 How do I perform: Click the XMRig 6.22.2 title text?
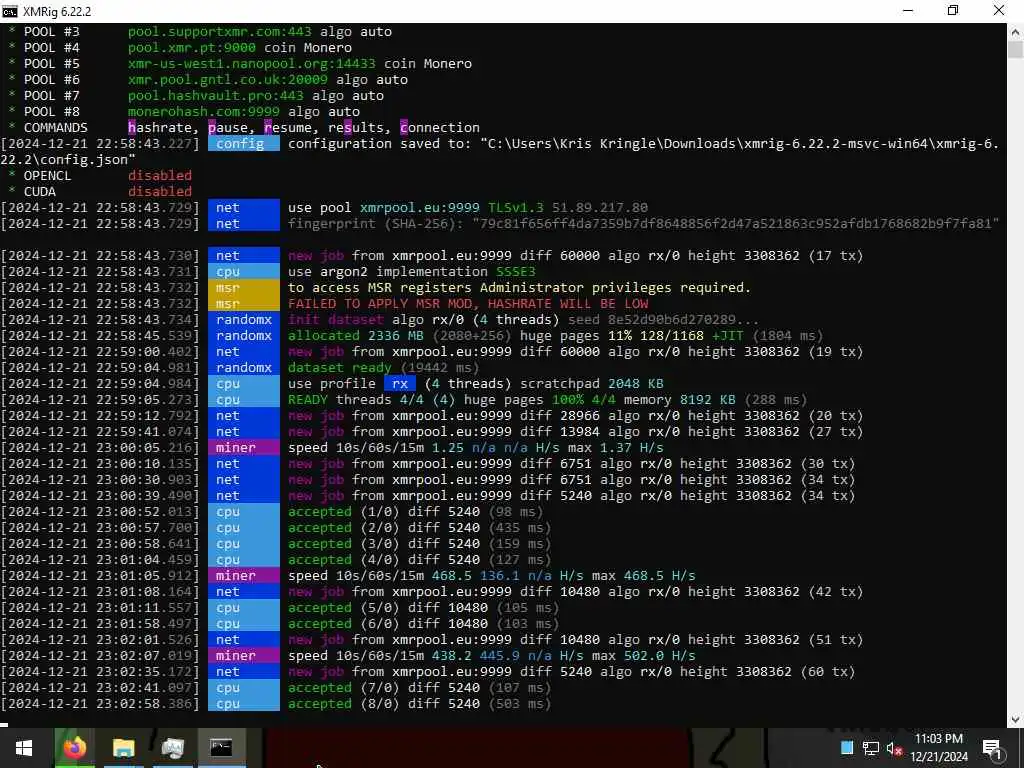click(x=57, y=12)
